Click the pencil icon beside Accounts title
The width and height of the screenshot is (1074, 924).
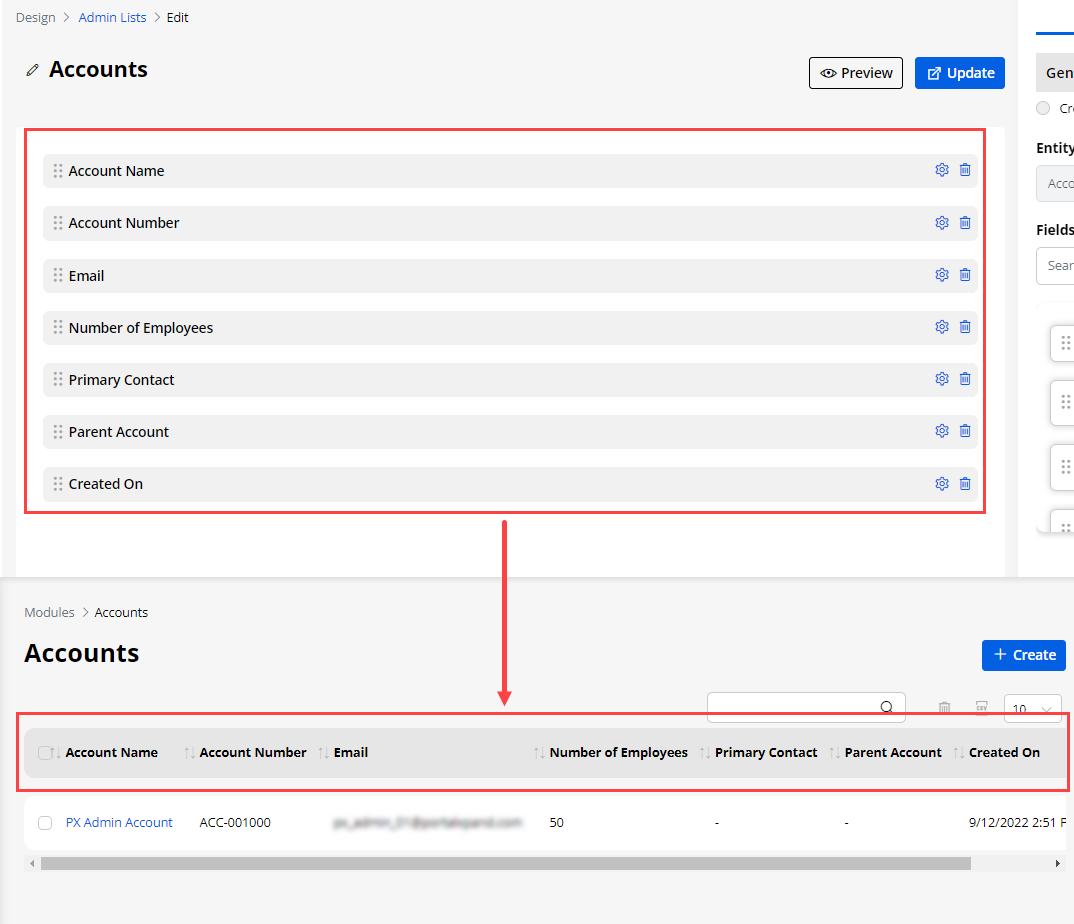click(33, 70)
